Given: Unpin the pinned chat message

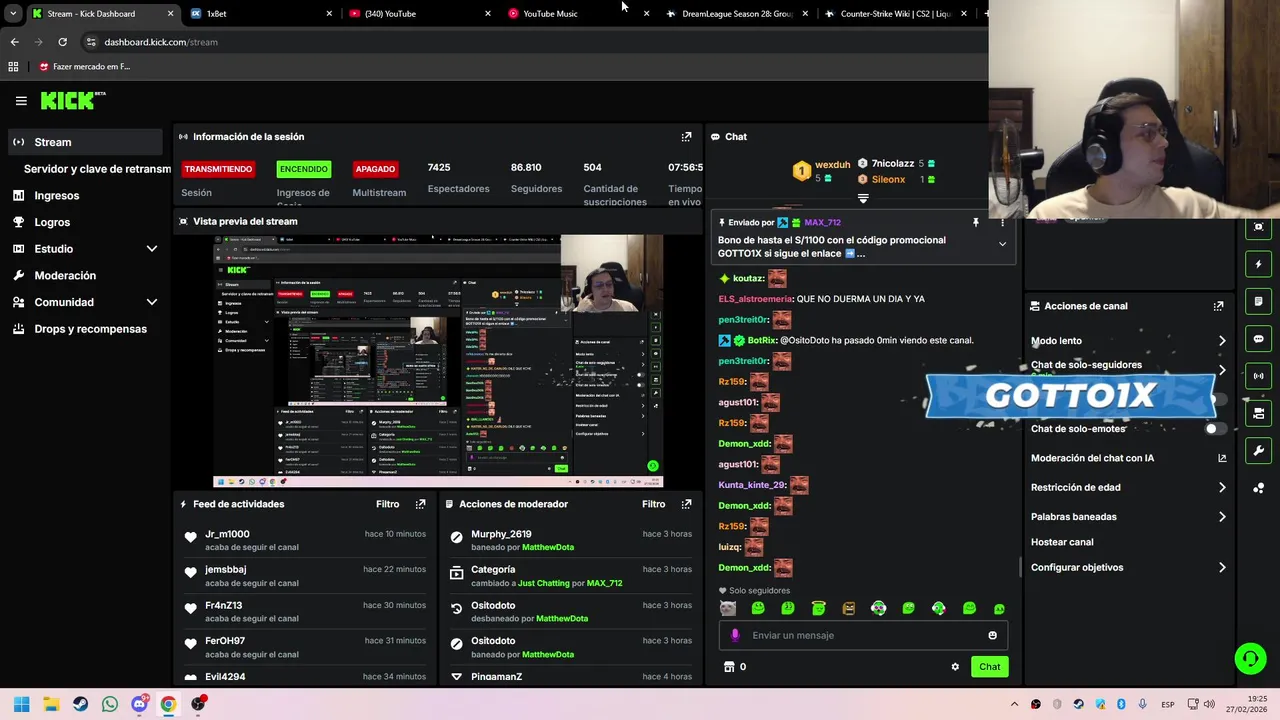Looking at the screenshot, I should click(976, 223).
